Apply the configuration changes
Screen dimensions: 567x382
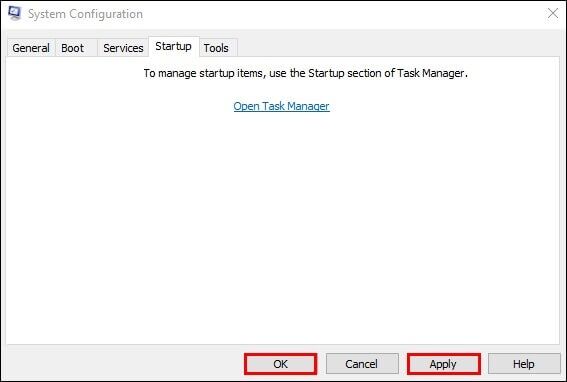(443, 364)
